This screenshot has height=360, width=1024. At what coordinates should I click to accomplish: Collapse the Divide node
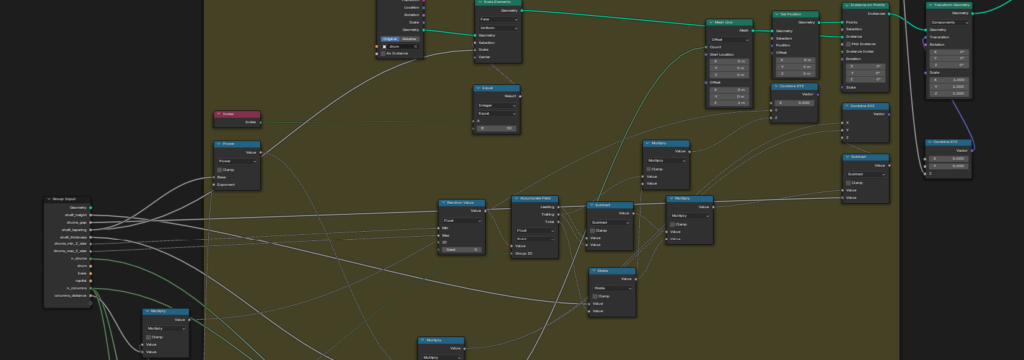pyautogui.click(x=594, y=271)
